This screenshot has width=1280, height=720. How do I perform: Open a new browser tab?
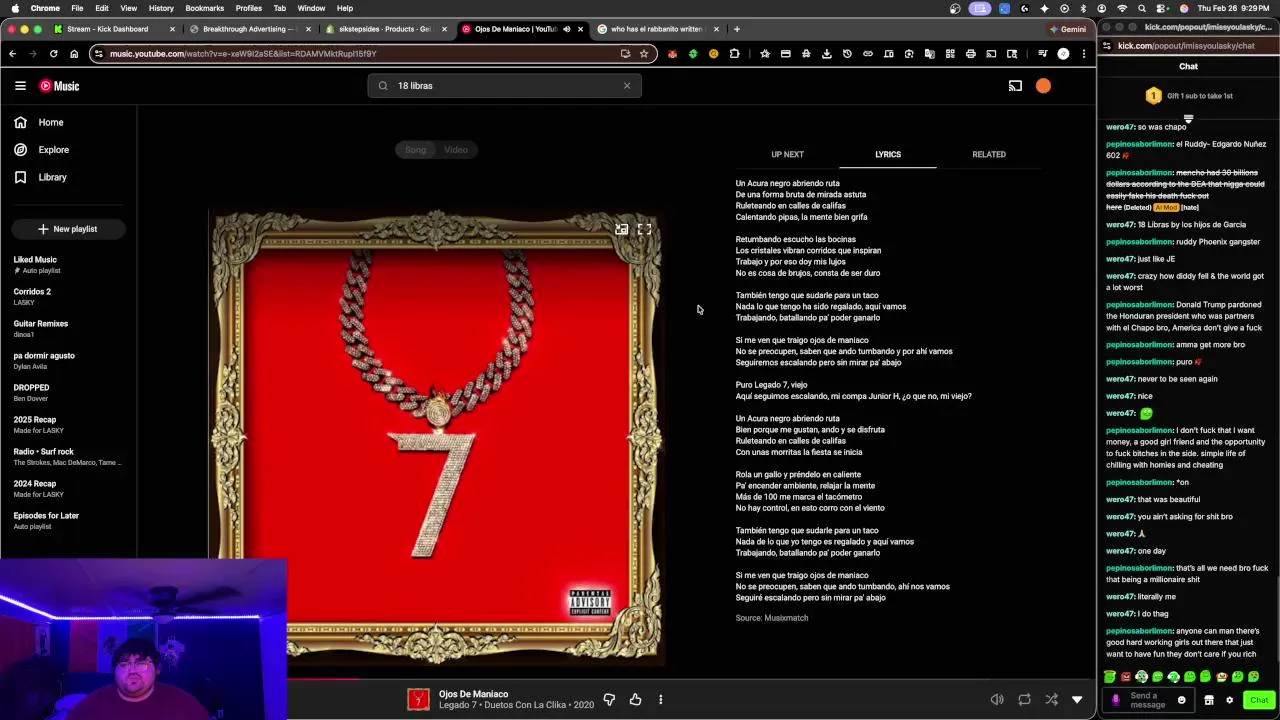pos(737,29)
